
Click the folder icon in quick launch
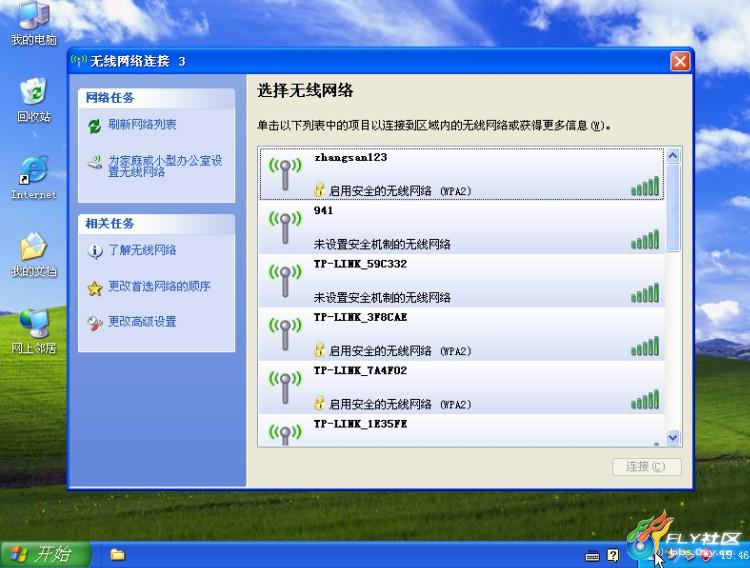point(118,555)
